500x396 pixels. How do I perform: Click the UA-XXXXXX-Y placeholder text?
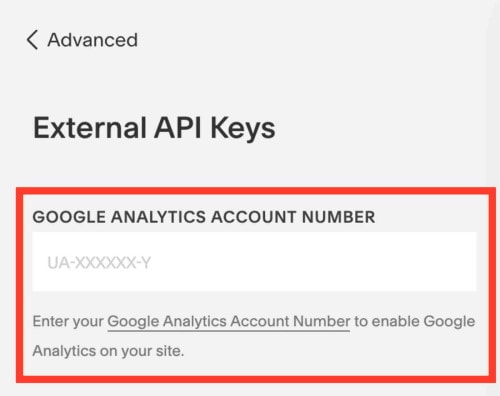pyautogui.click(x=99, y=263)
